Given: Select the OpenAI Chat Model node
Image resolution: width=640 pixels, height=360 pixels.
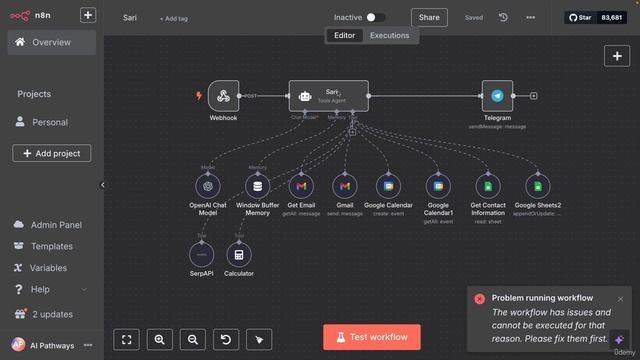Looking at the screenshot, I should [x=208, y=186].
